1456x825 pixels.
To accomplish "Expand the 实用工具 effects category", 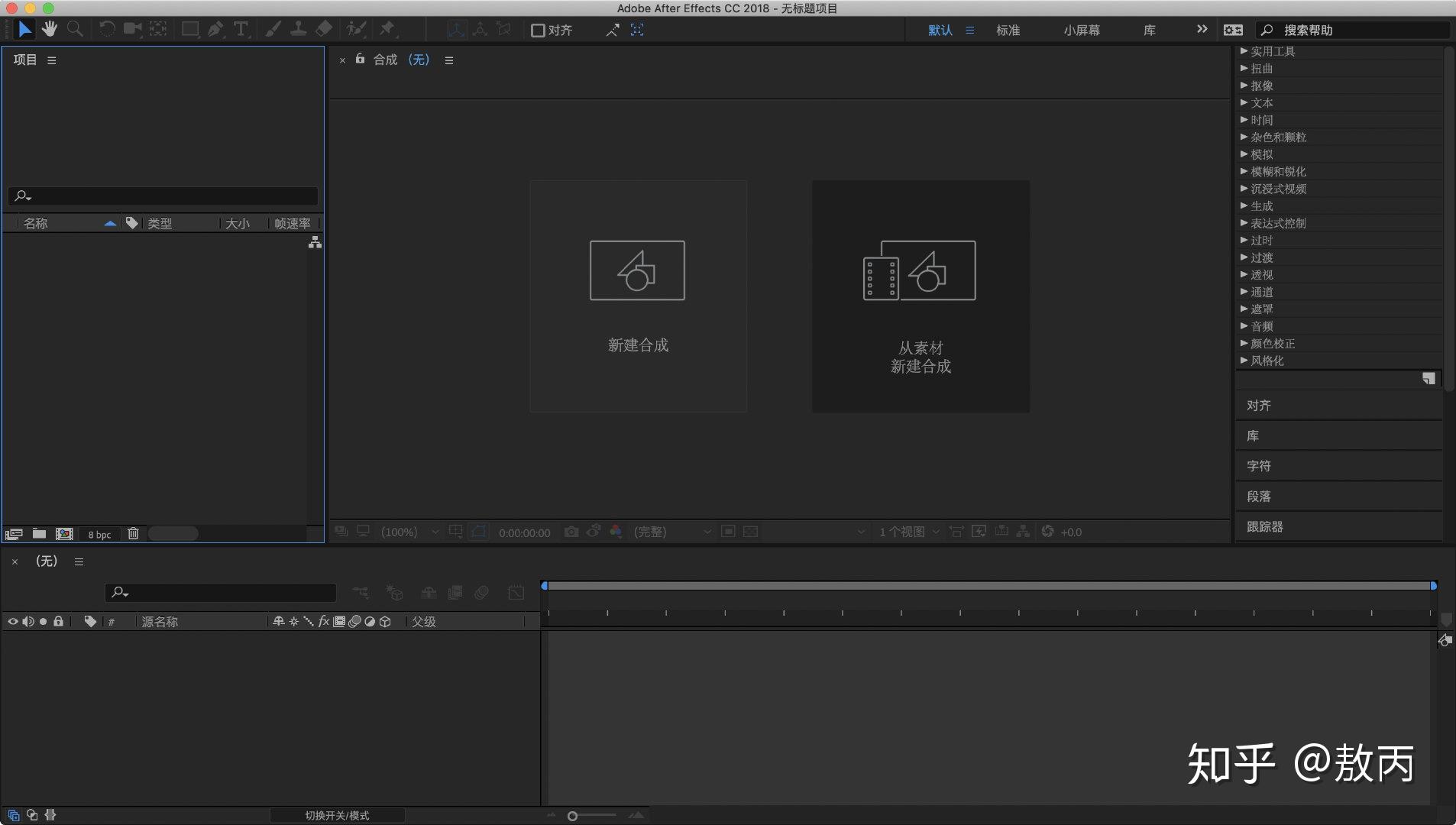I will tap(1244, 51).
